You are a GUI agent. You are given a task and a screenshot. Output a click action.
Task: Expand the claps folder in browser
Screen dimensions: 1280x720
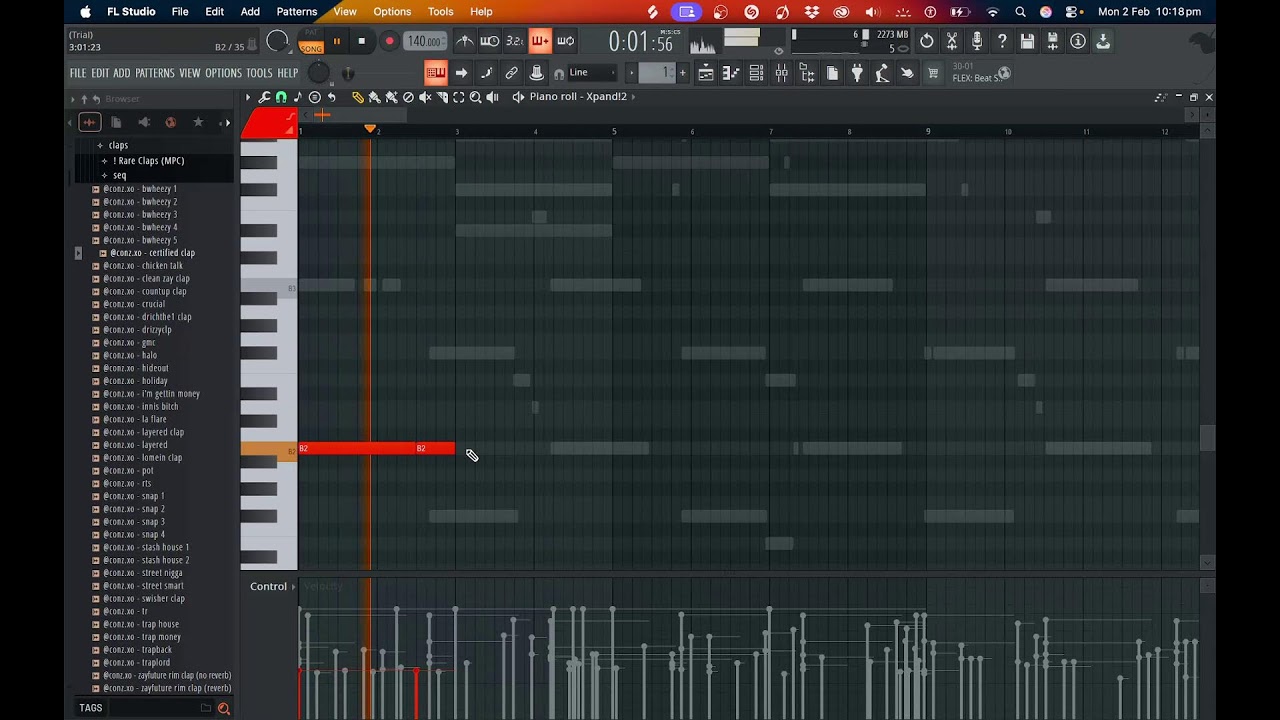click(118, 145)
